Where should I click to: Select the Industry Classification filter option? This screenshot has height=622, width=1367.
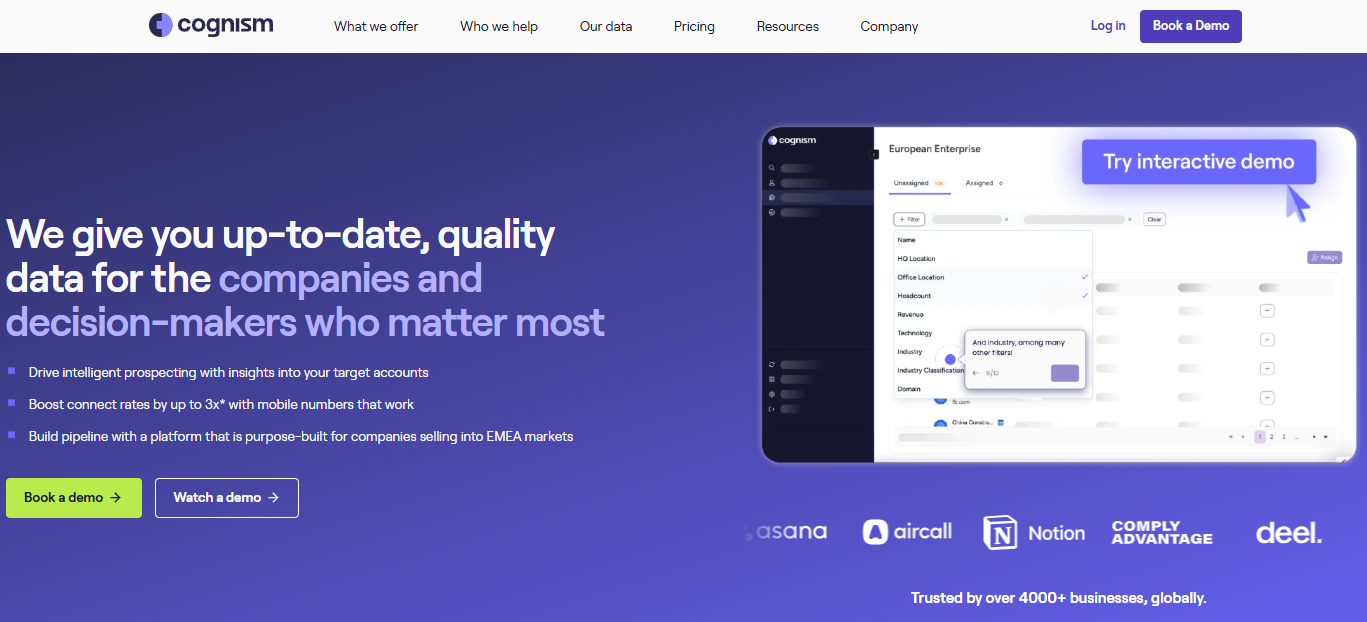929,370
